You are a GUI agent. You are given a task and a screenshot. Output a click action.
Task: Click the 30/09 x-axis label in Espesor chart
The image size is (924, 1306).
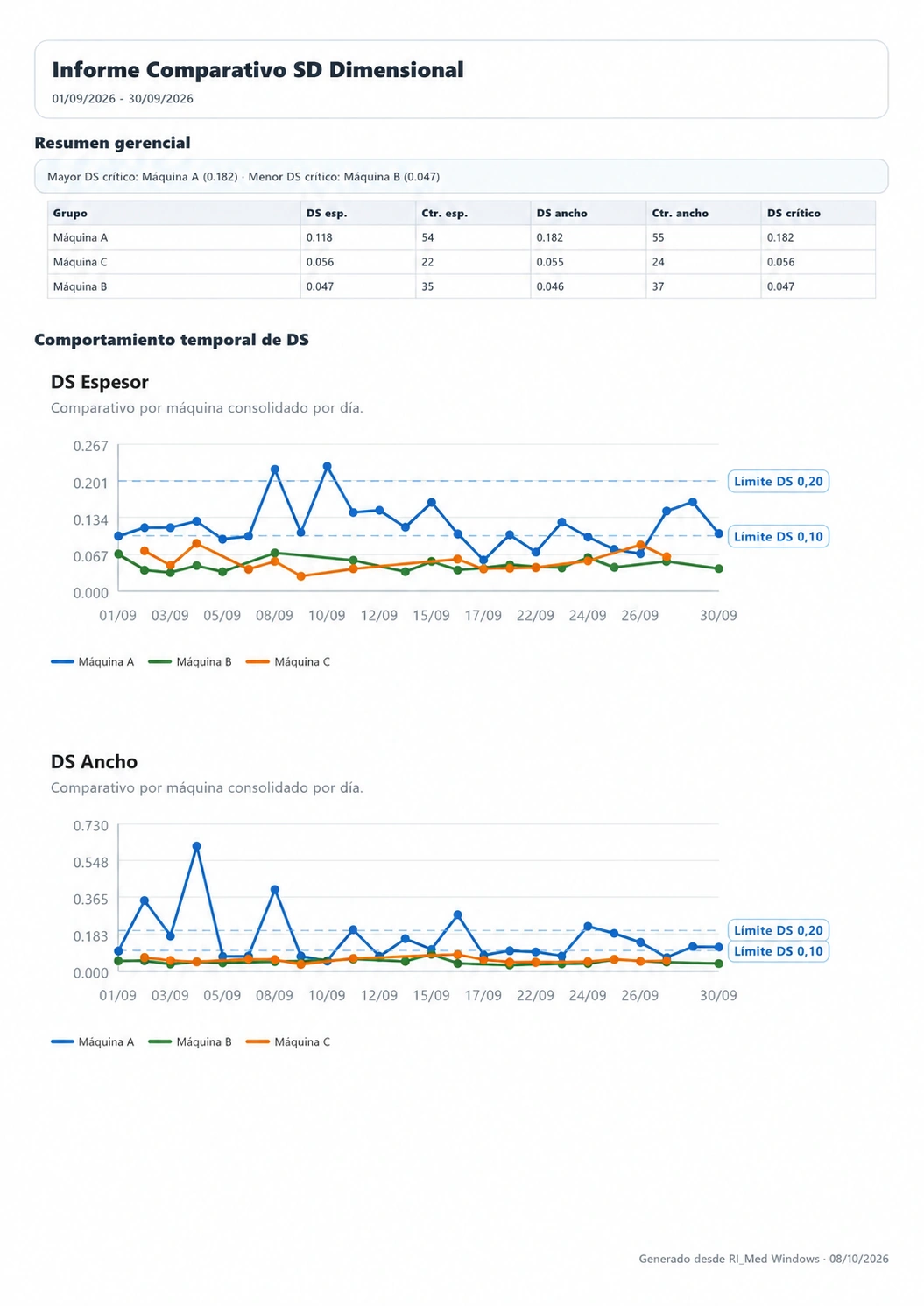[718, 616]
